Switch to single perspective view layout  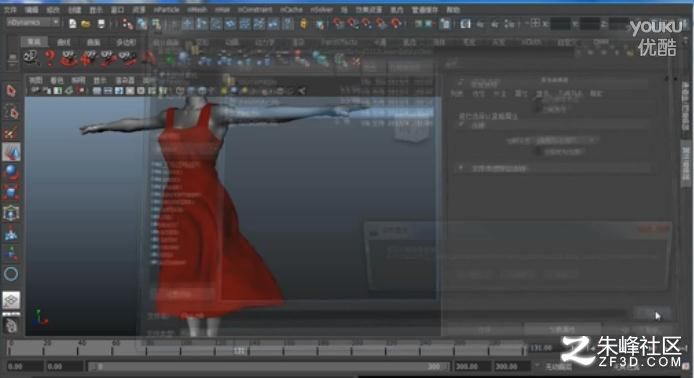coord(11,300)
